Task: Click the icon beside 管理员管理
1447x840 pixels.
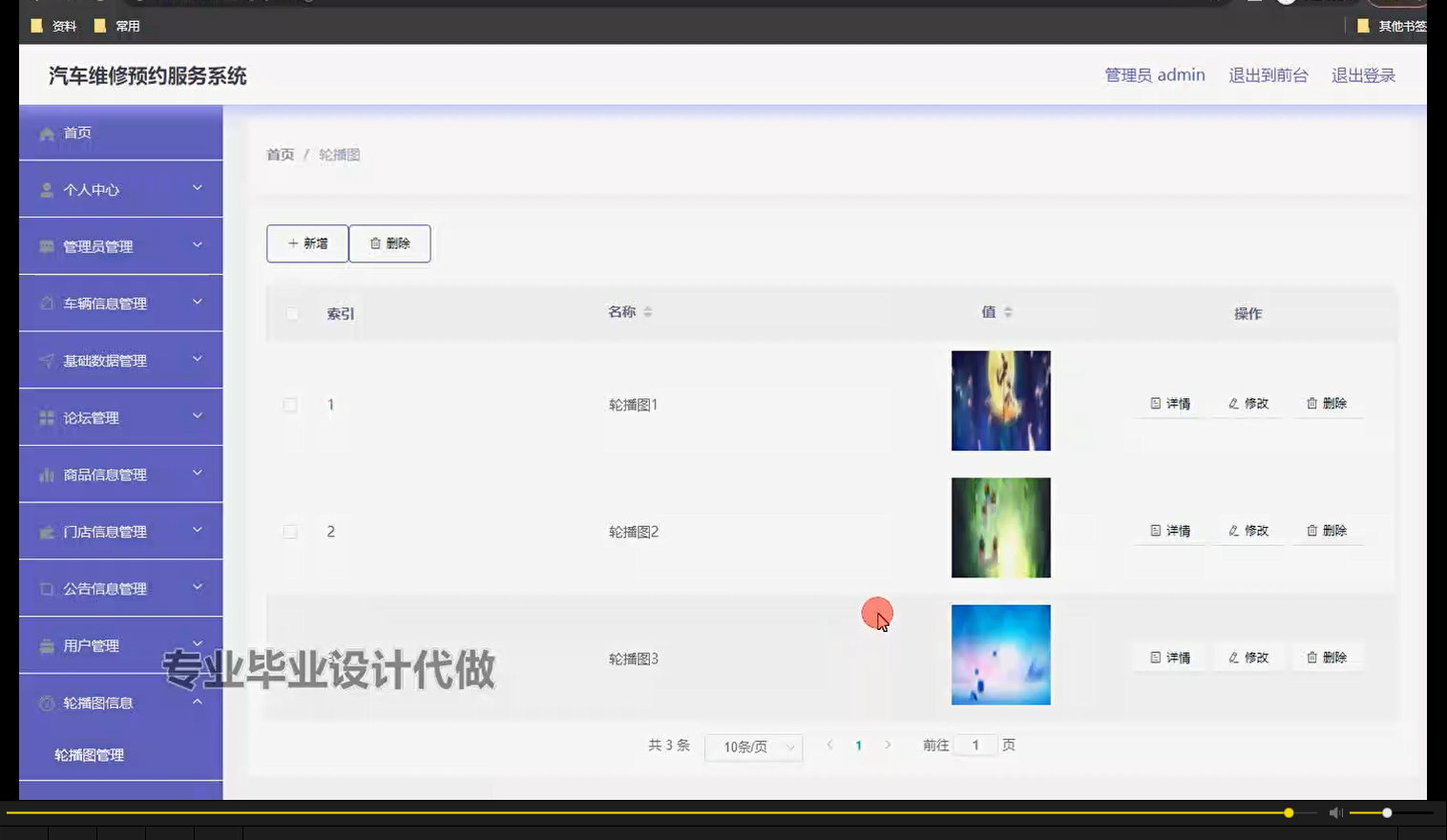Action: click(46, 246)
